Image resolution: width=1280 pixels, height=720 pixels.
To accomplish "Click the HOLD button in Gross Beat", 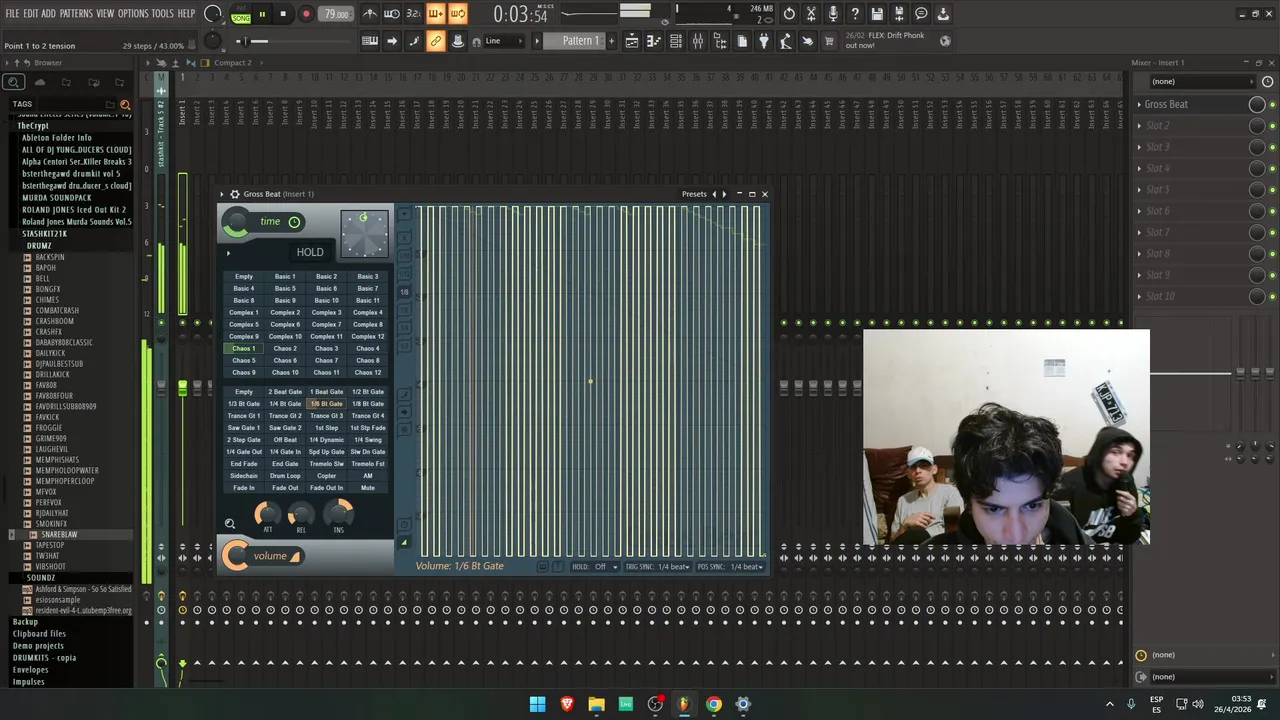I will click(x=310, y=252).
